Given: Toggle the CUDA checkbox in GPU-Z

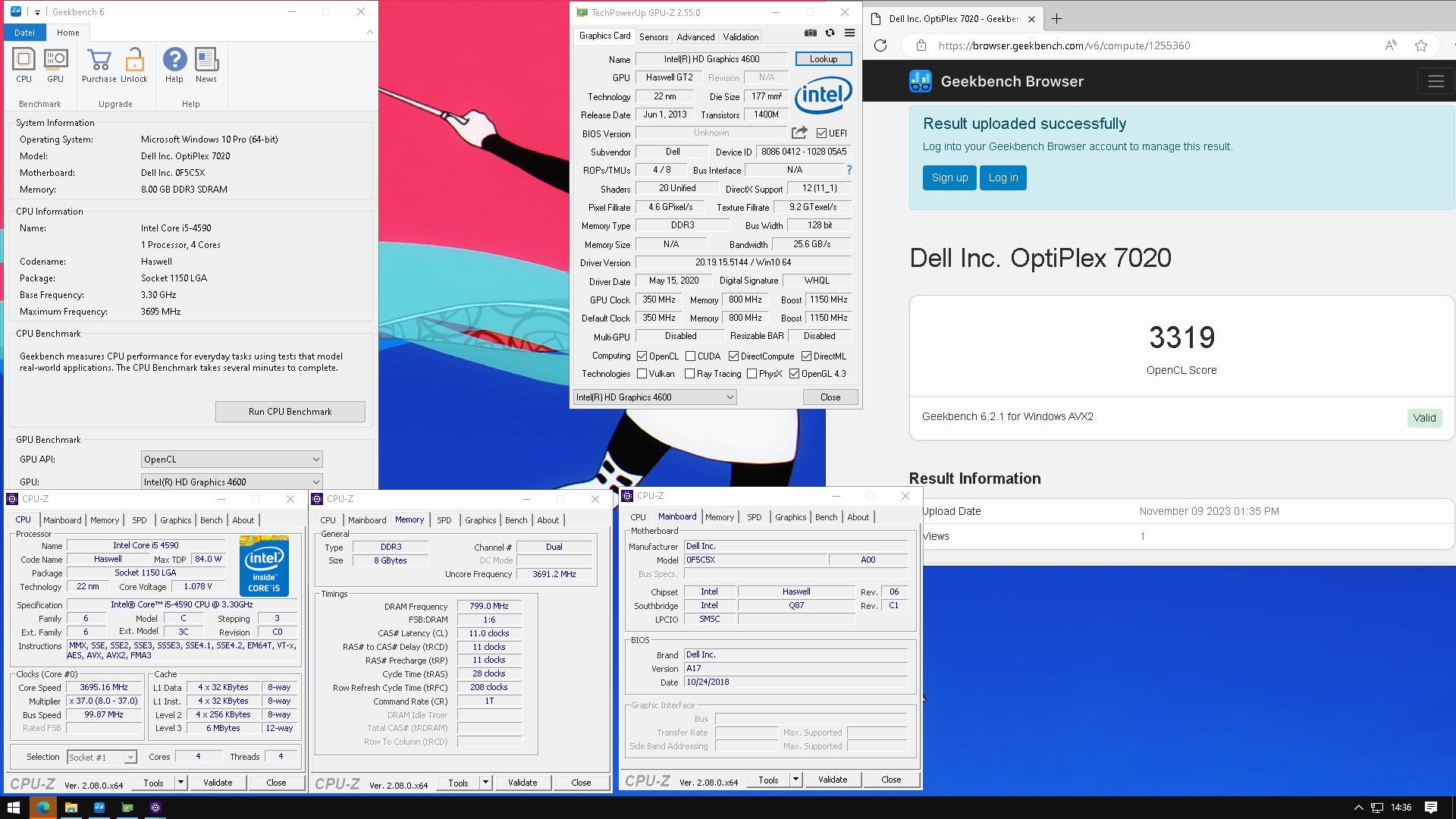Looking at the screenshot, I should point(690,356).
